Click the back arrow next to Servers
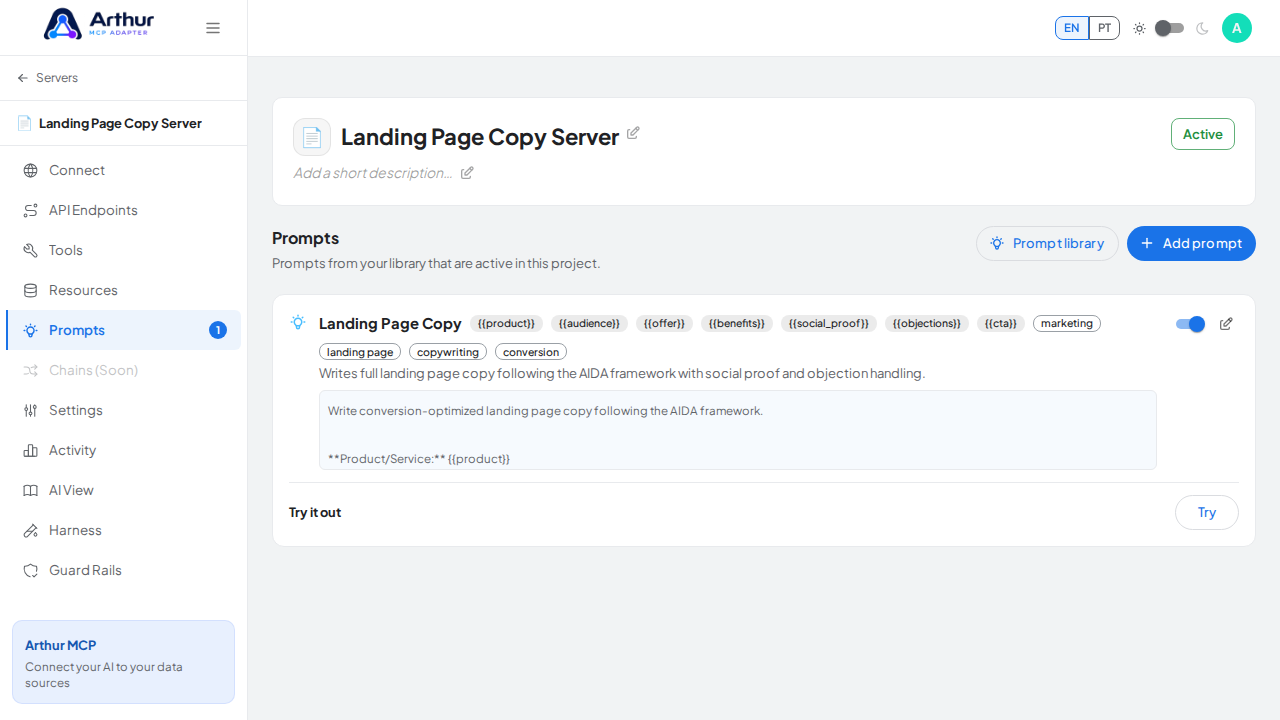This screenshot has width=1280, height=720. 23,78
